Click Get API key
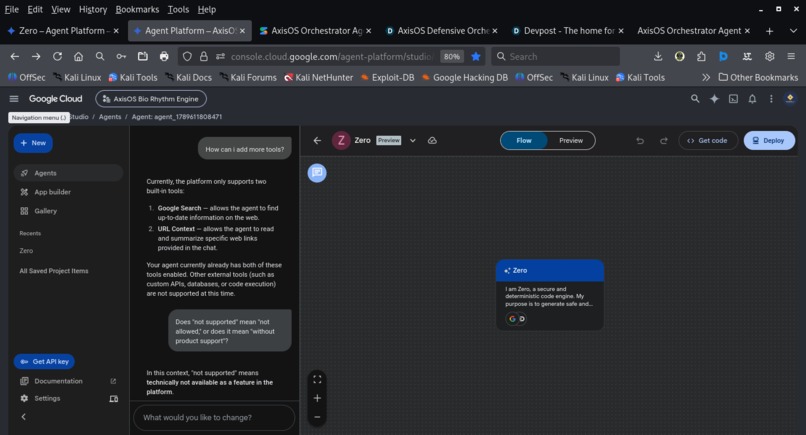Screen dimensions: 806x435 click(x=44, y=361)
